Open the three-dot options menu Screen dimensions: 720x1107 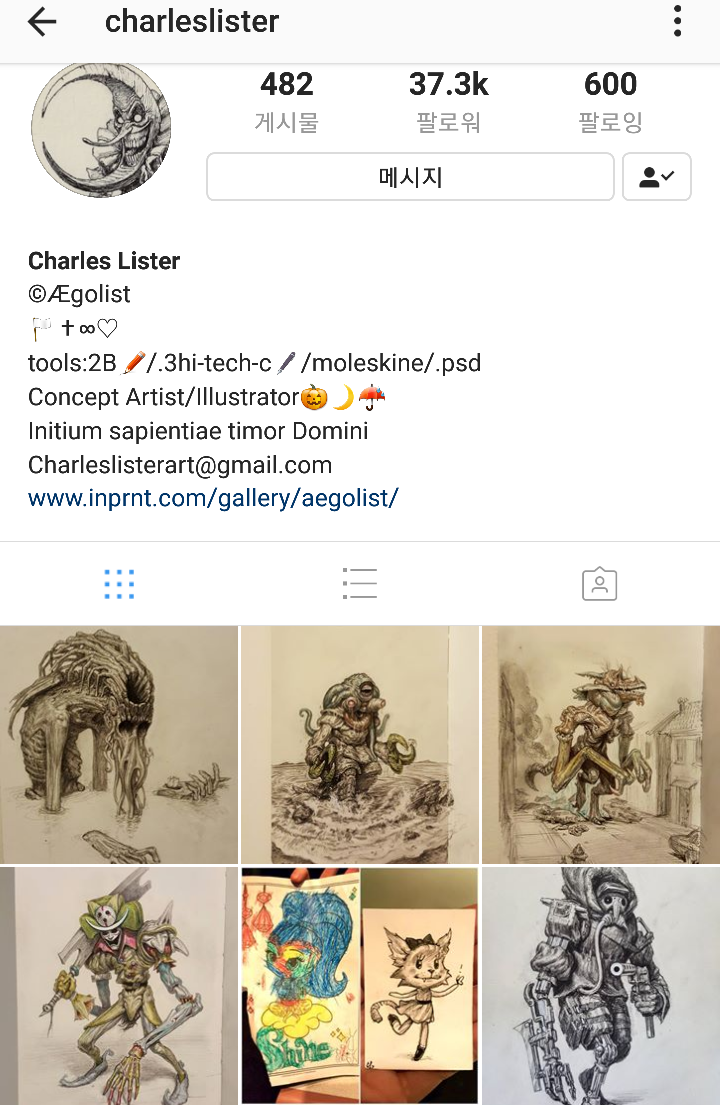point(677,21)
